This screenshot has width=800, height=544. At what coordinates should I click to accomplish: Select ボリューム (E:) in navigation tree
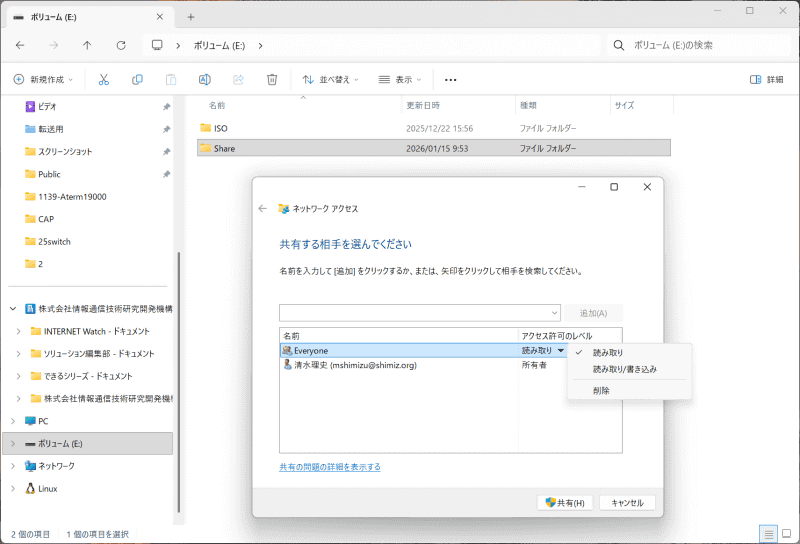87,443
